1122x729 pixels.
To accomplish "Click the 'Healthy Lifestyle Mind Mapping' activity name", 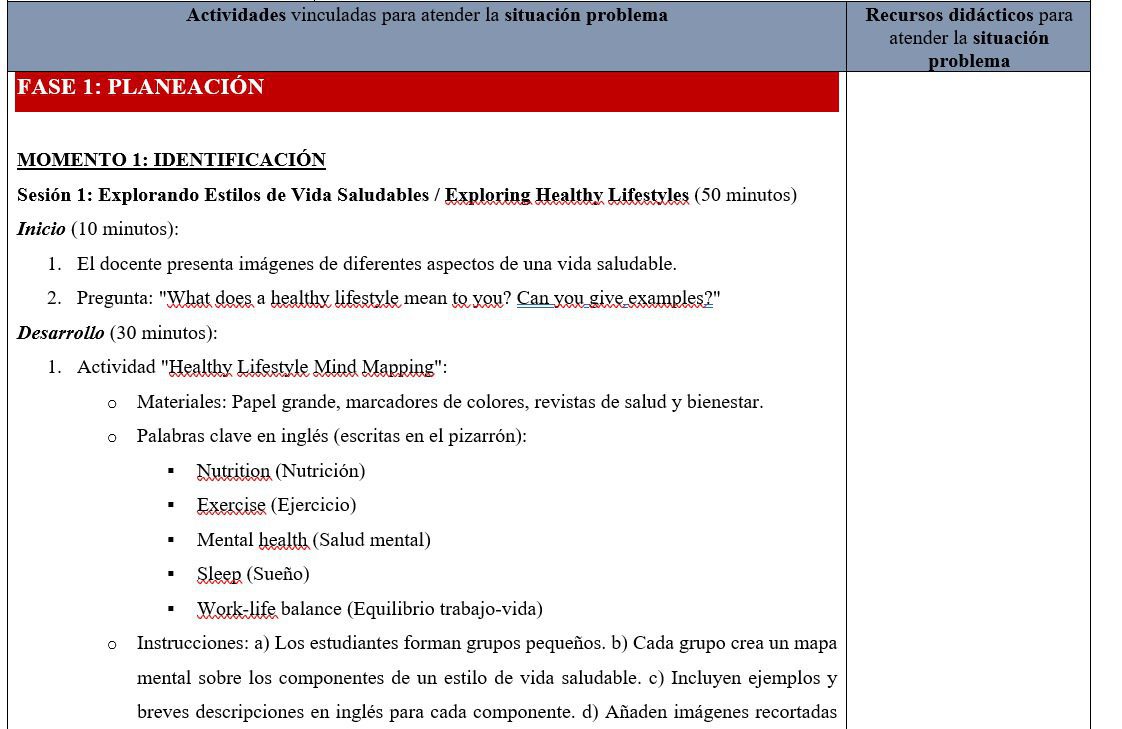I will click(x=303, y=367).
